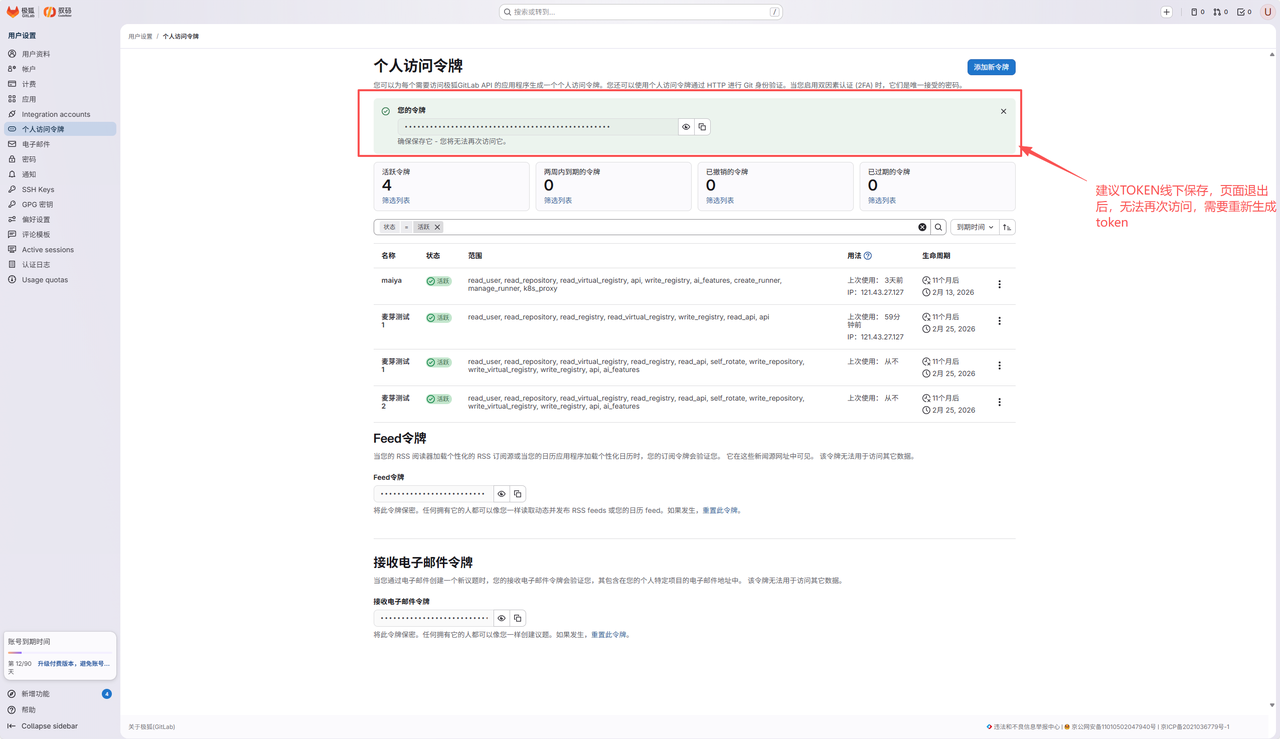Viewport: 1280px width, 739px height.
Task: Reverse the sort direction of the token list
Action: coord(1007,227)
